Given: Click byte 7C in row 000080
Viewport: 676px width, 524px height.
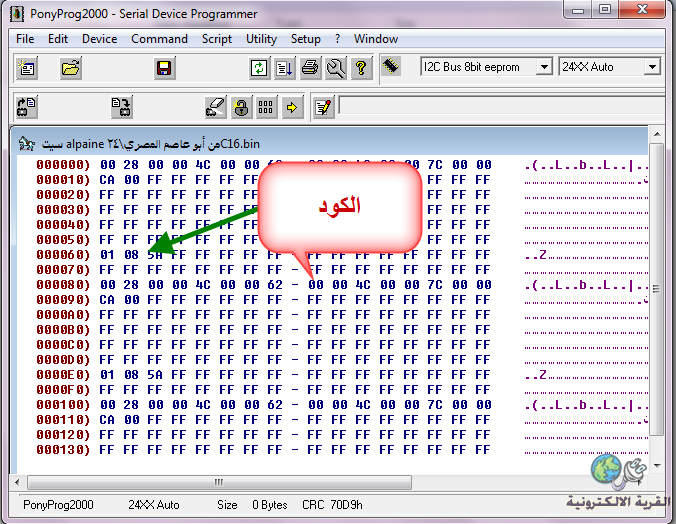Looking at the screenshot, I should click(x=435, y=285).
